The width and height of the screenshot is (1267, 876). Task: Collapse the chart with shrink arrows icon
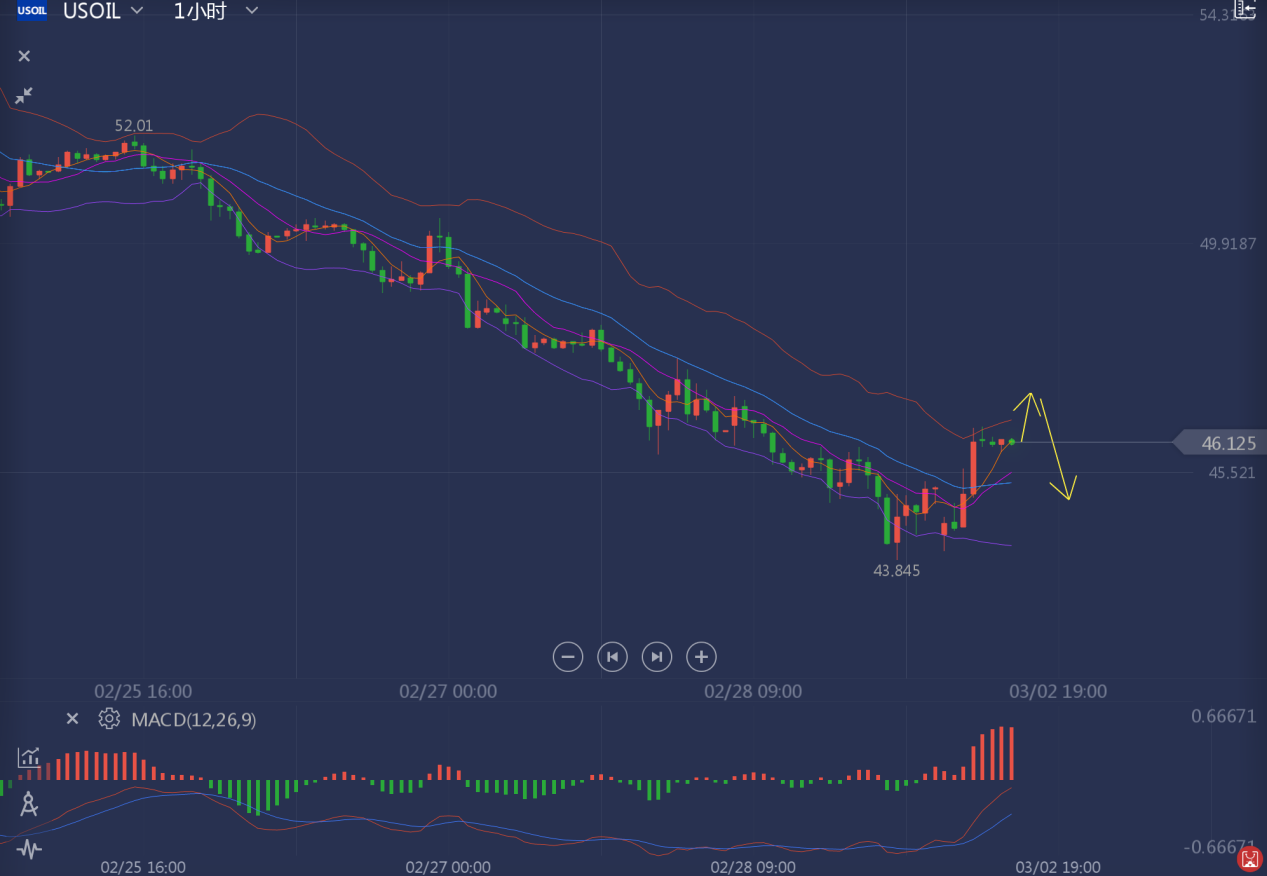tap(23, 95)
